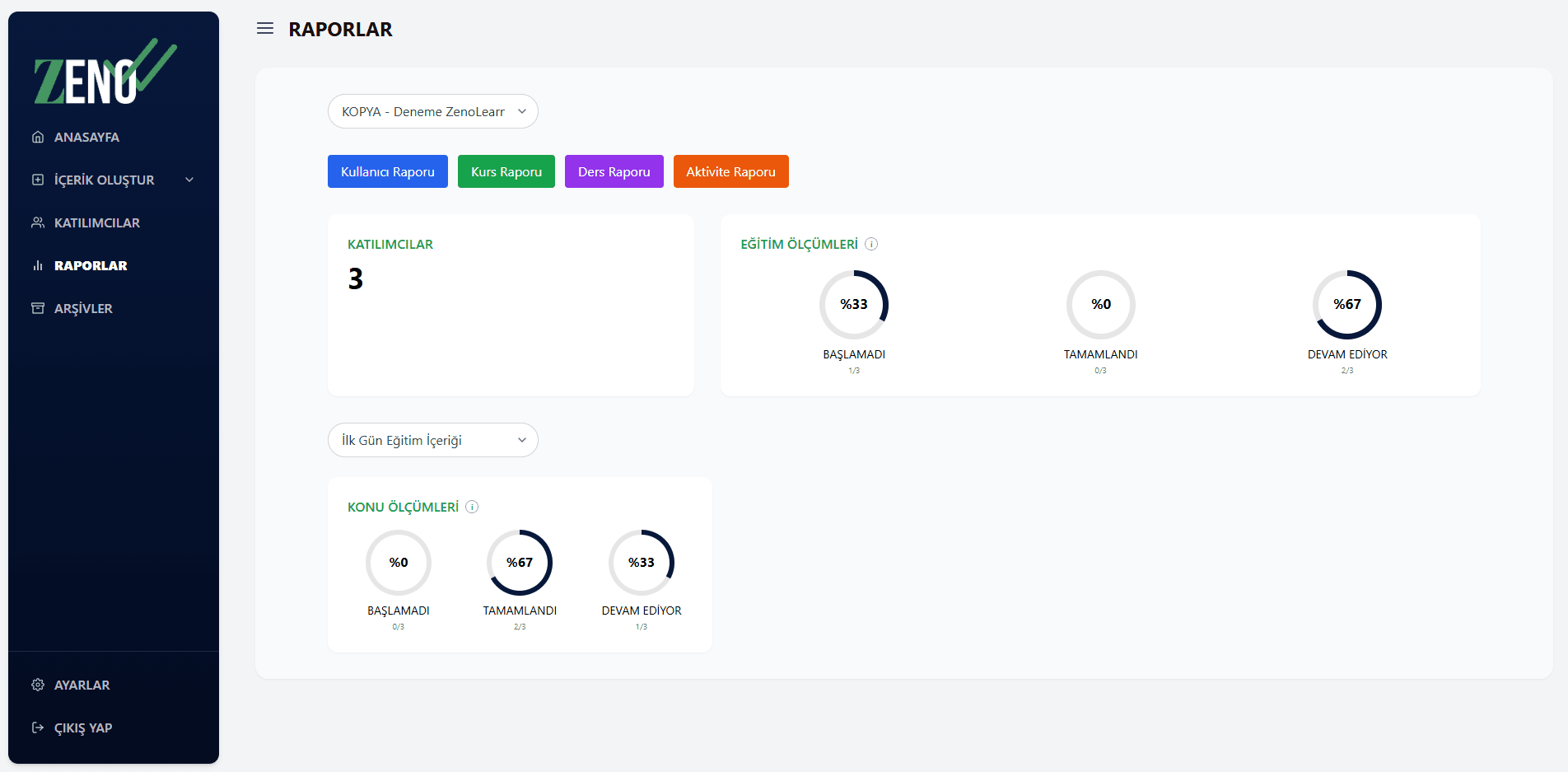Click the participants icon in sidebar

38,222
